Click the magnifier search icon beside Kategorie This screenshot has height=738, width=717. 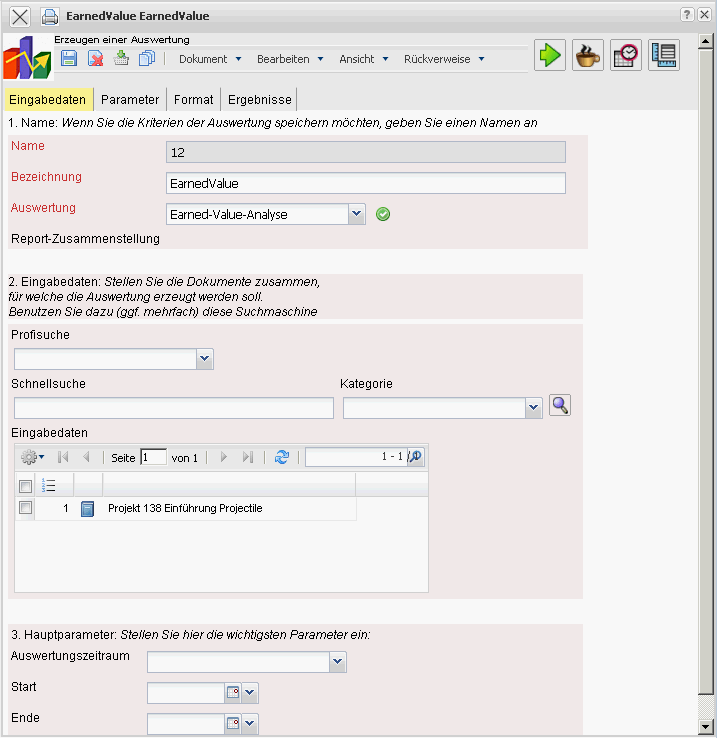[560, 406]
